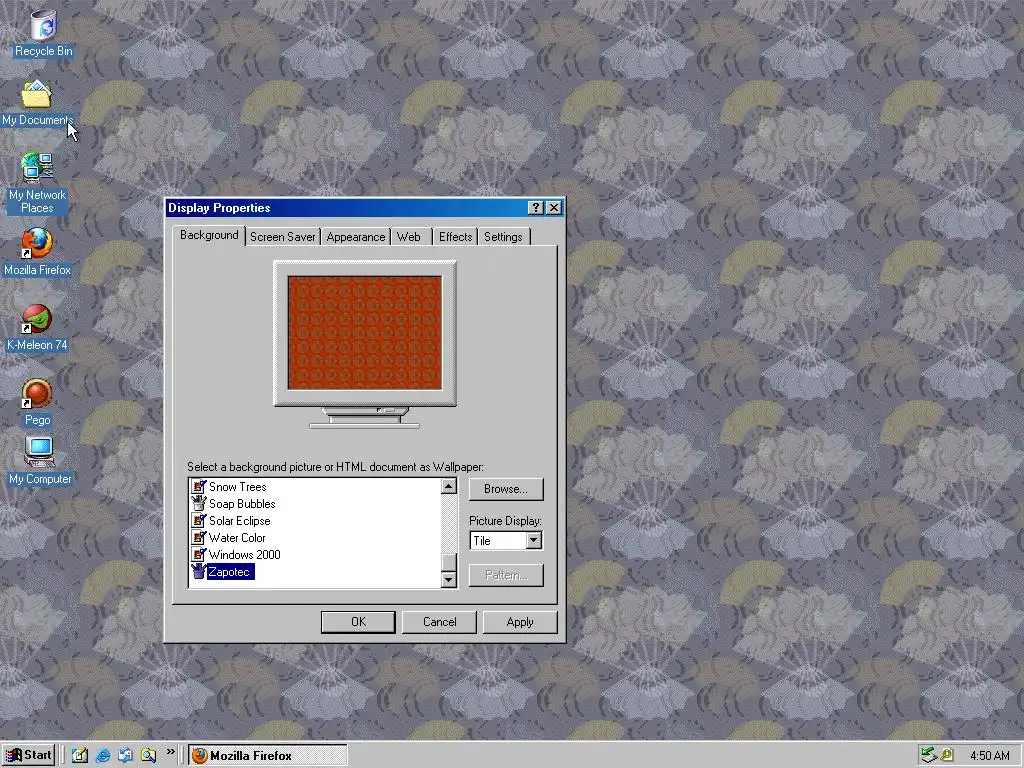Click the Snow Trees wallpaper icon
Screen dimensions: 1024x768
[x=199, y=487]
